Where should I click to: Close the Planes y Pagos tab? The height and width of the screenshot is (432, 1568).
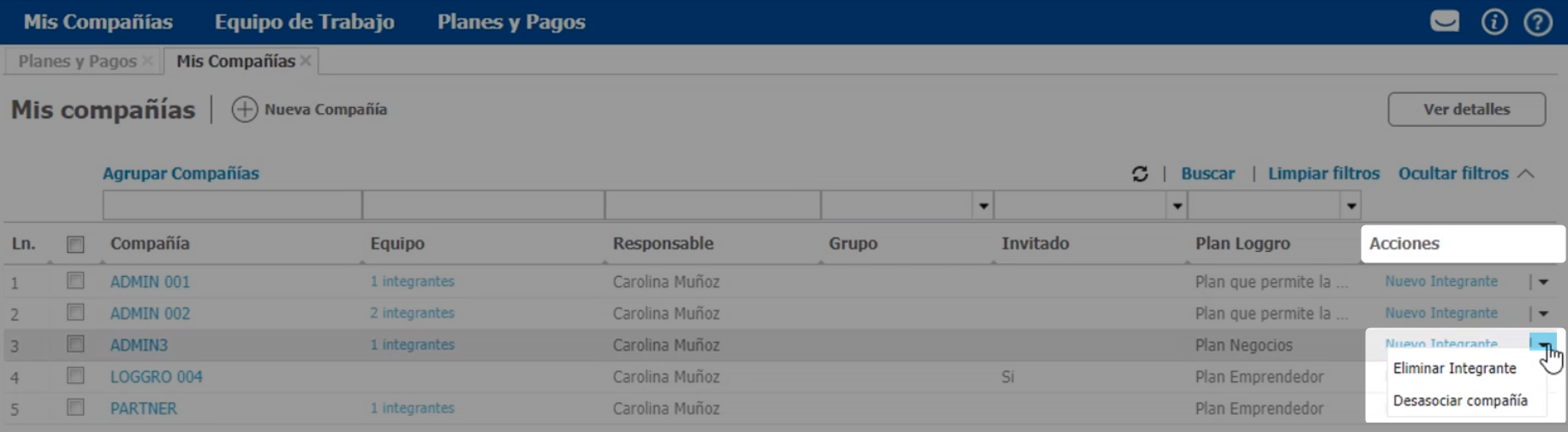147,61
